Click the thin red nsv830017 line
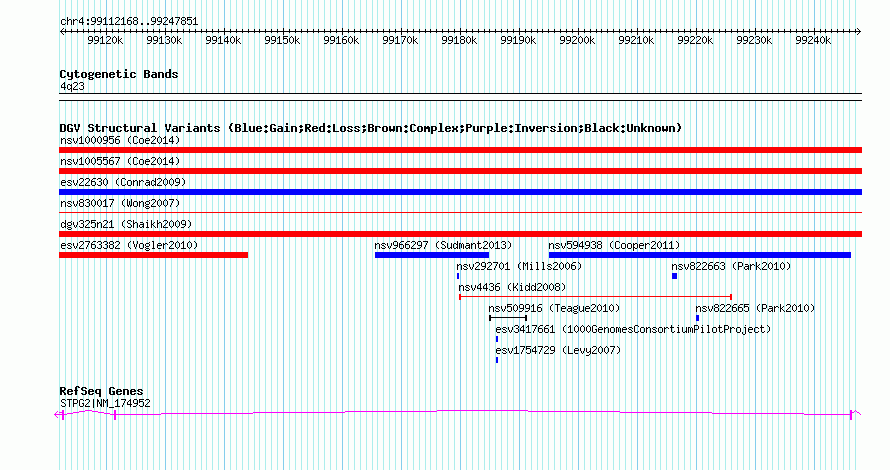 [x=460, y=213]
